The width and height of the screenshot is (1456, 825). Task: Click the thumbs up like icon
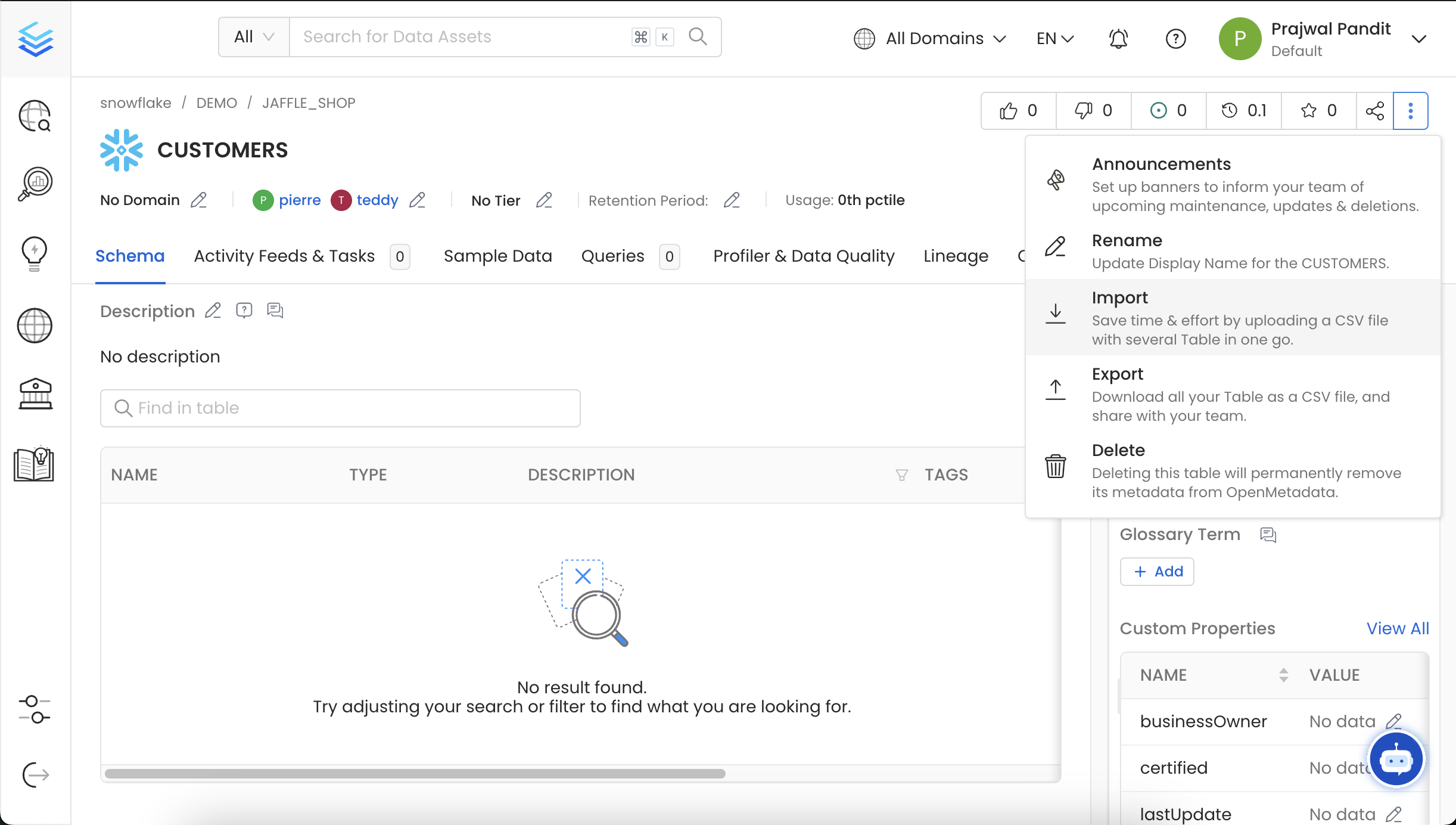[x=1009, y=111]
